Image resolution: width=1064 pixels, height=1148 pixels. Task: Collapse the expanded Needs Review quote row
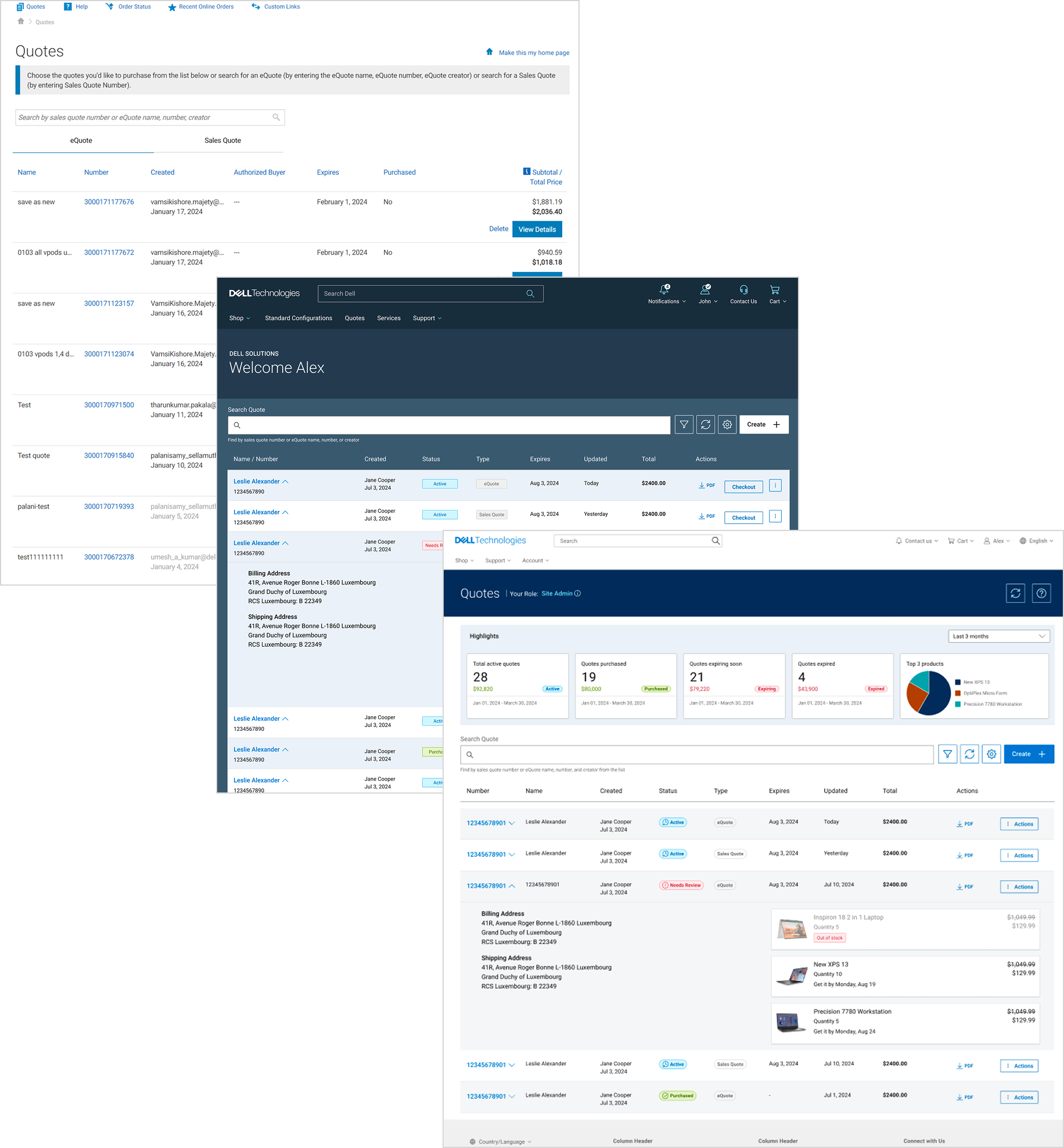pos(512,886)
